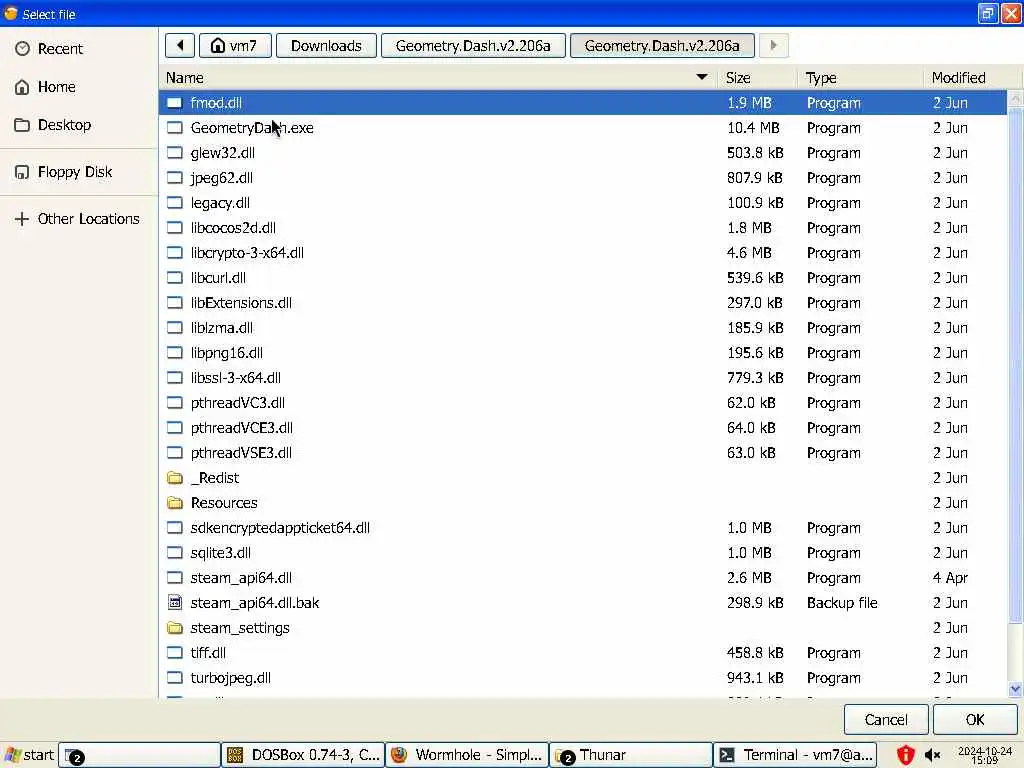
Task: Select turbojpeg.dll in the list
Action: click(583, 677)
